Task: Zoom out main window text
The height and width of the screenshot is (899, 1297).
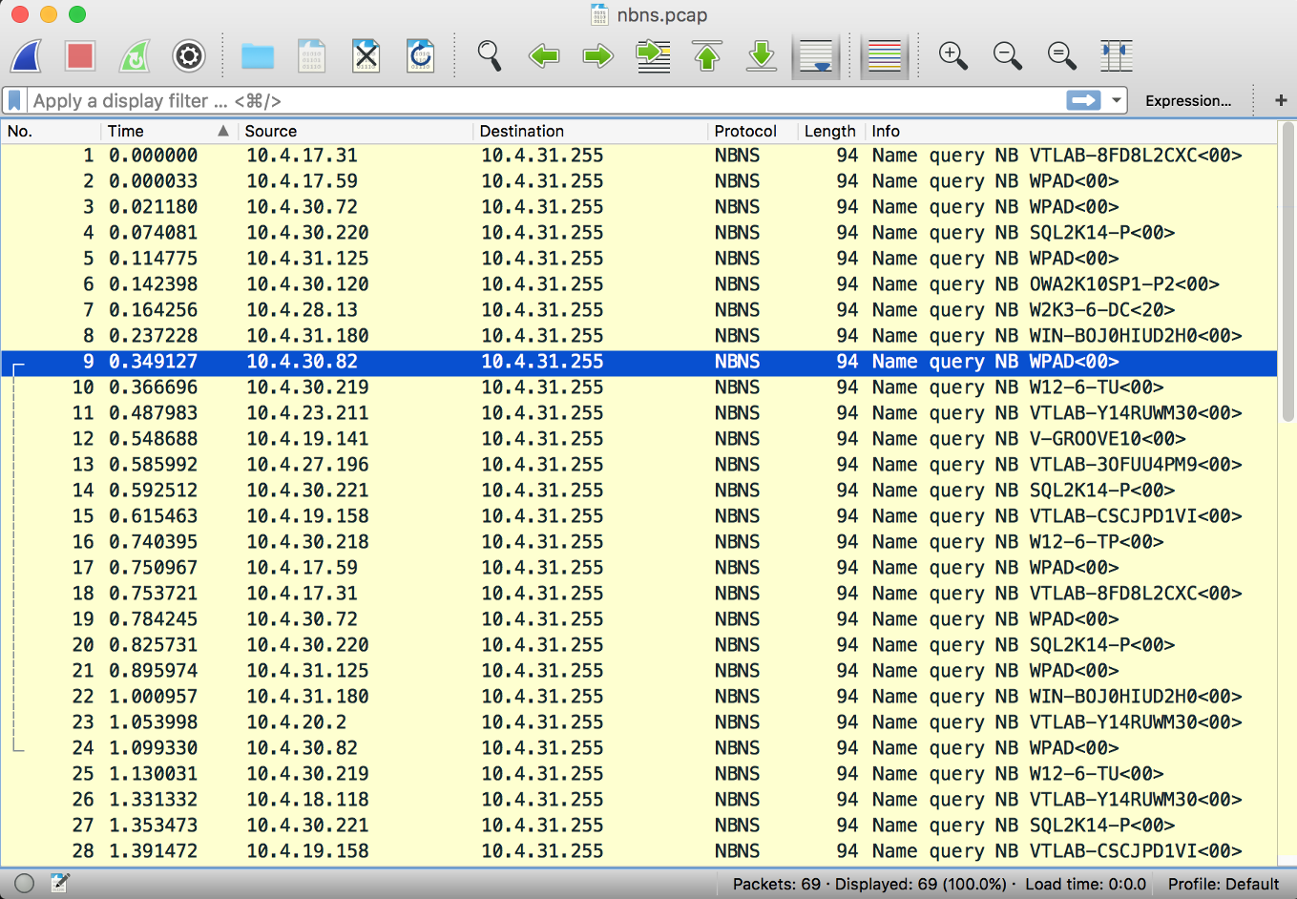Action: tap(1008, 56)
